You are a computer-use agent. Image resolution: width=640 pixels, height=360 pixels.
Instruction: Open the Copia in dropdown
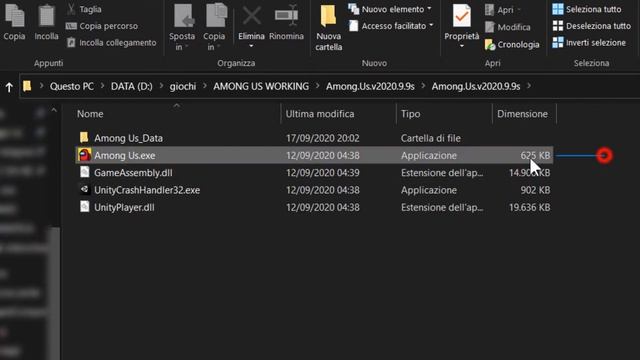pyautogui.click(x=214, y=41)
